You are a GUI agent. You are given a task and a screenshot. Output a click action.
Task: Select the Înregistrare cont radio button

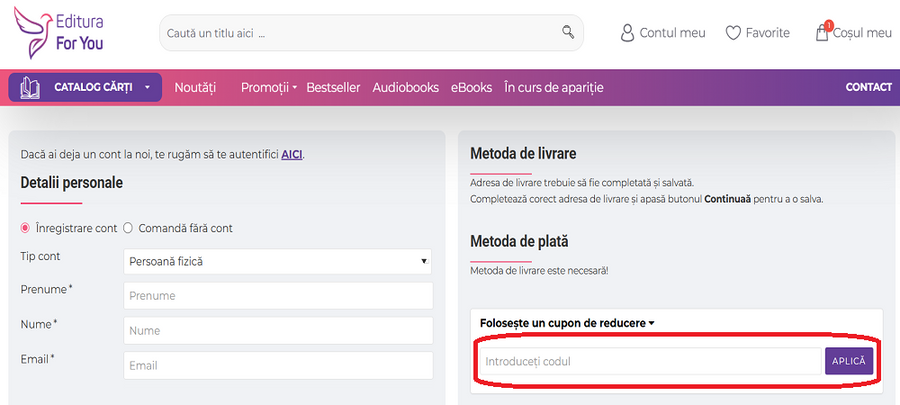click(x=26, y=228)
